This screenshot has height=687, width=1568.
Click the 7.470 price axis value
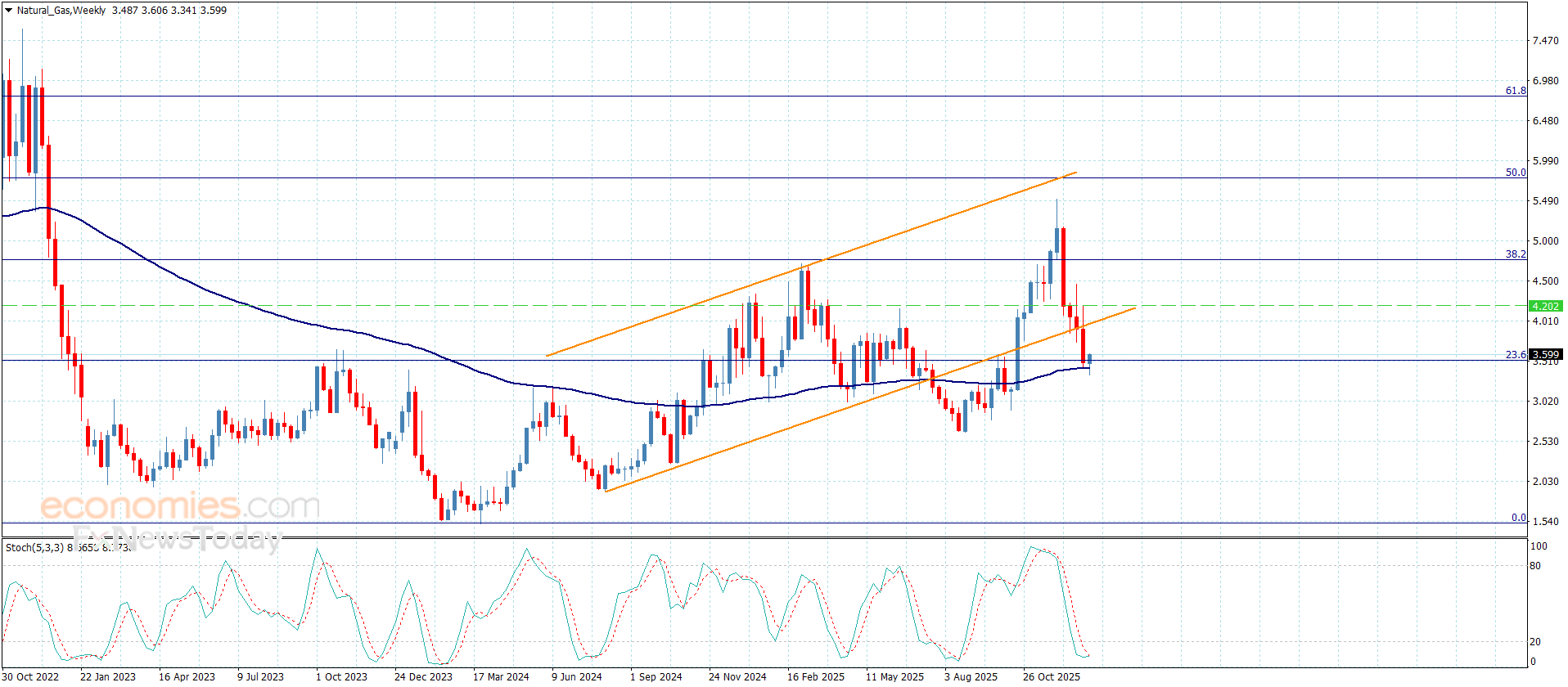1545,41
